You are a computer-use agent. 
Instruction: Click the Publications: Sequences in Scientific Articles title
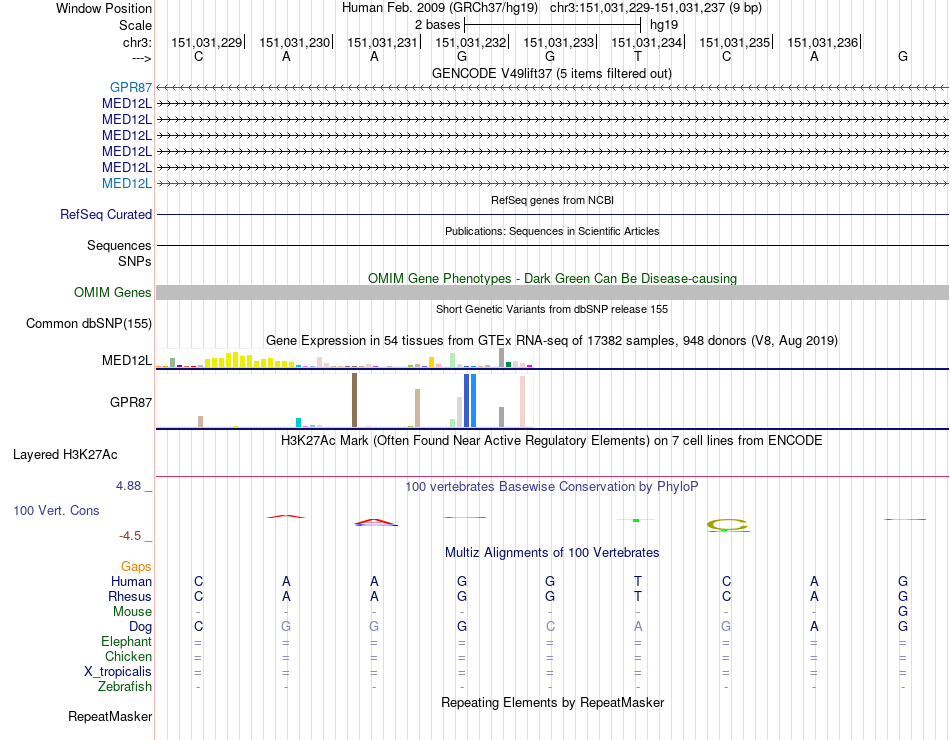tap(552, 231)
